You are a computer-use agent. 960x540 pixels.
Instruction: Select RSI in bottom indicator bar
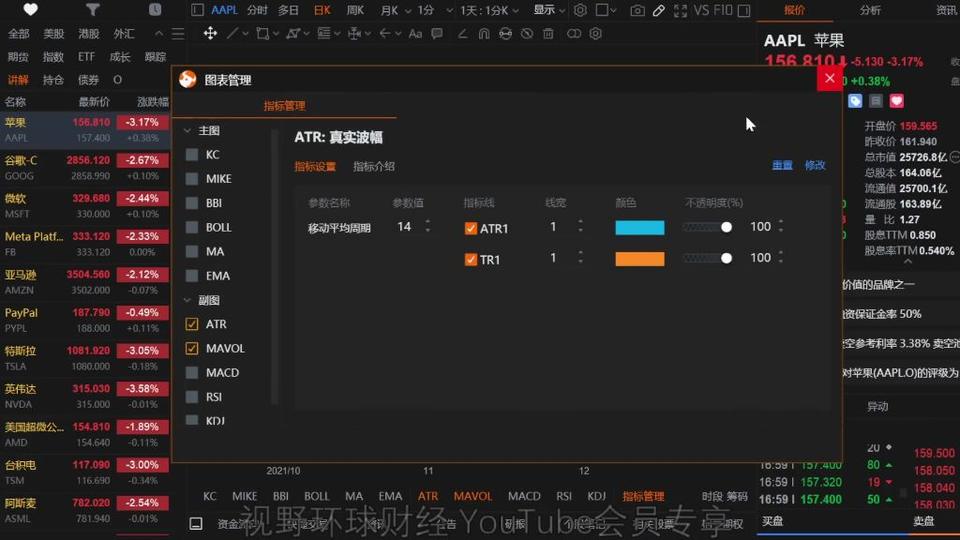564,496
